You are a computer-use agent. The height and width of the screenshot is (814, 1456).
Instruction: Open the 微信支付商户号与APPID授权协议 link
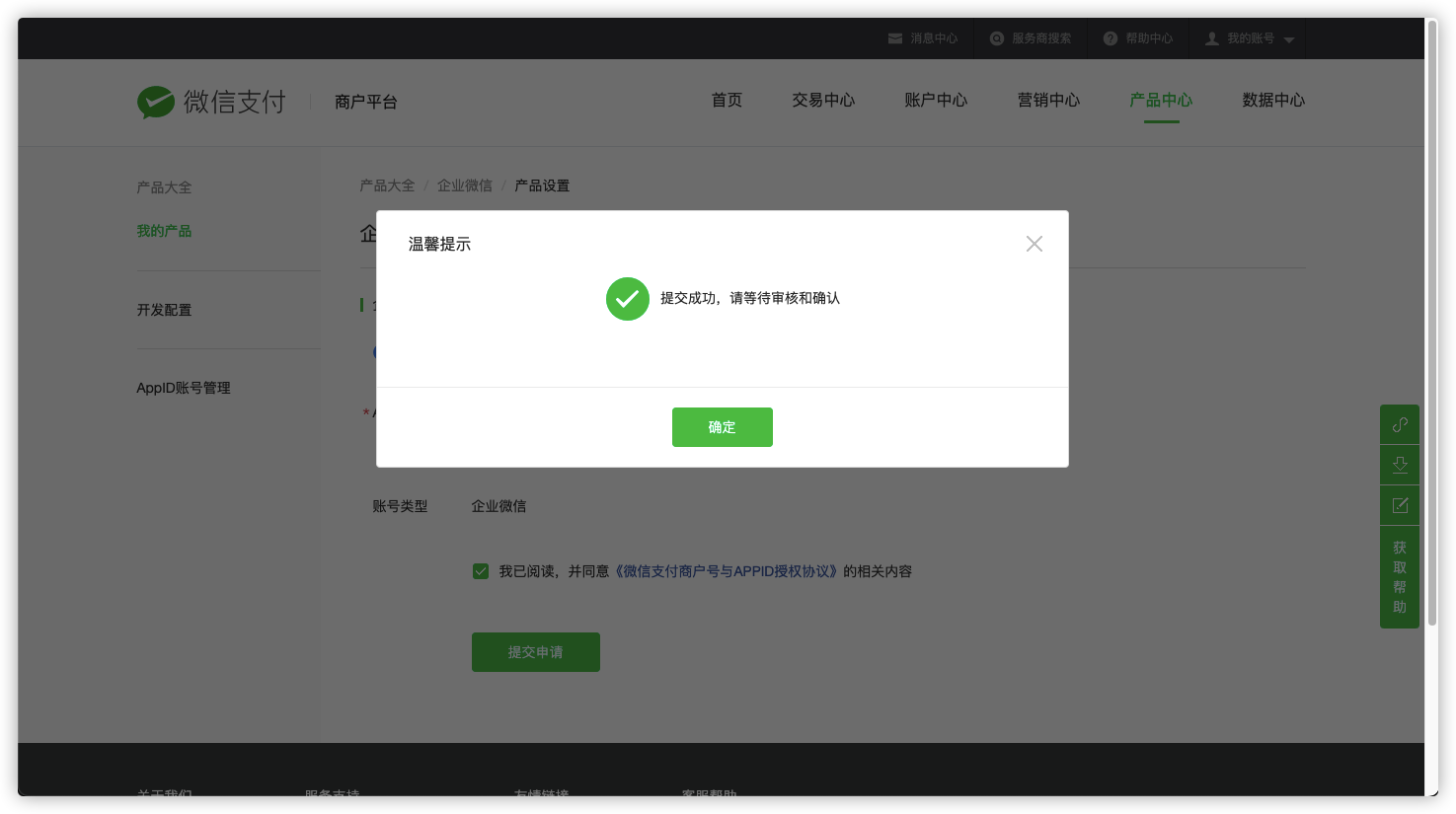pos(726,571)
